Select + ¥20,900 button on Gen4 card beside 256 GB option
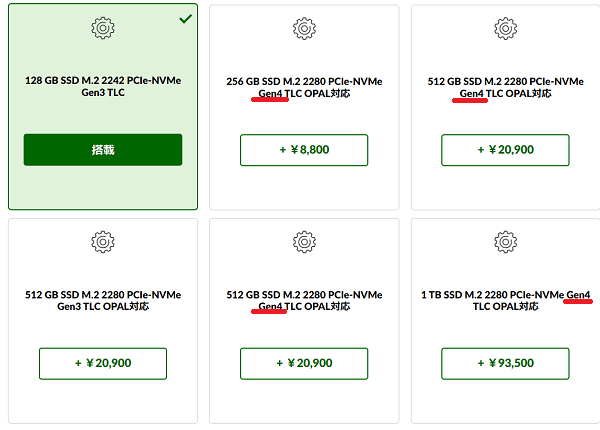The width and height of the screenshot is (600, 430). 505,150
